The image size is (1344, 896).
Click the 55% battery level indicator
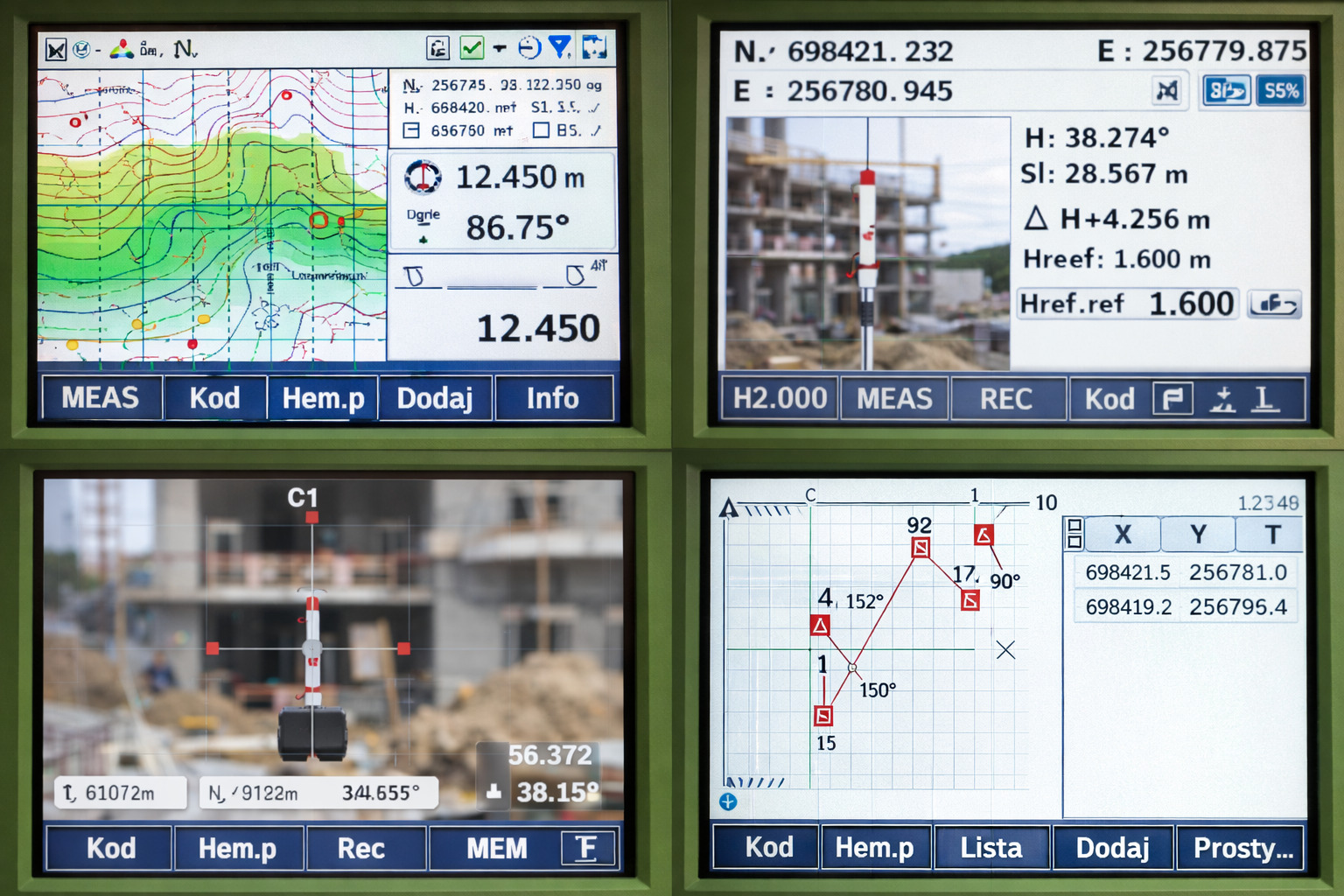tap(1281, 90)
